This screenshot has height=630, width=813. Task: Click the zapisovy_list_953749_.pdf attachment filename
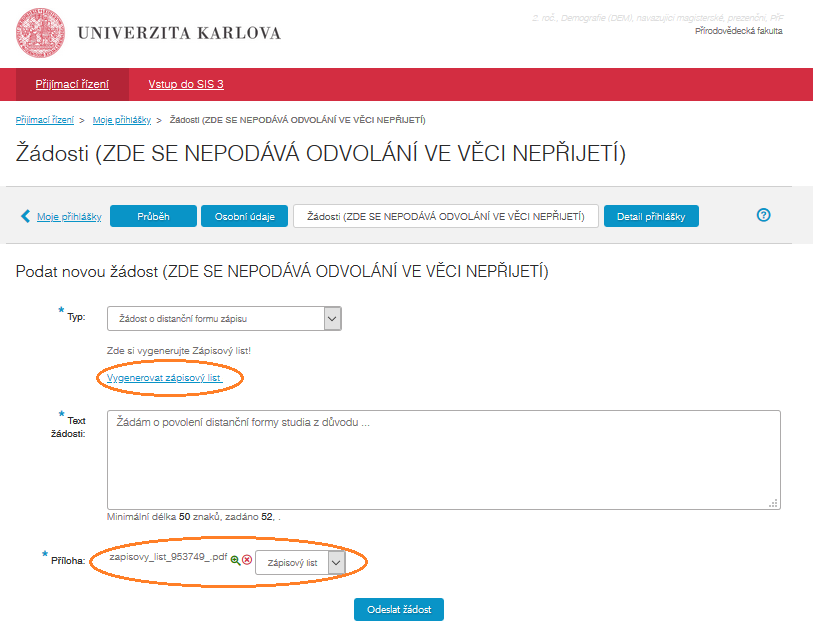[x=168, y=557]
